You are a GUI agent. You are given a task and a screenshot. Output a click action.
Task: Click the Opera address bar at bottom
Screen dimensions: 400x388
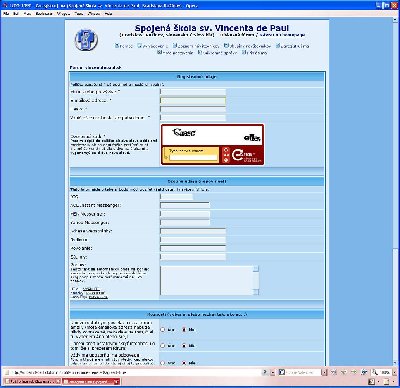point(132,372)
